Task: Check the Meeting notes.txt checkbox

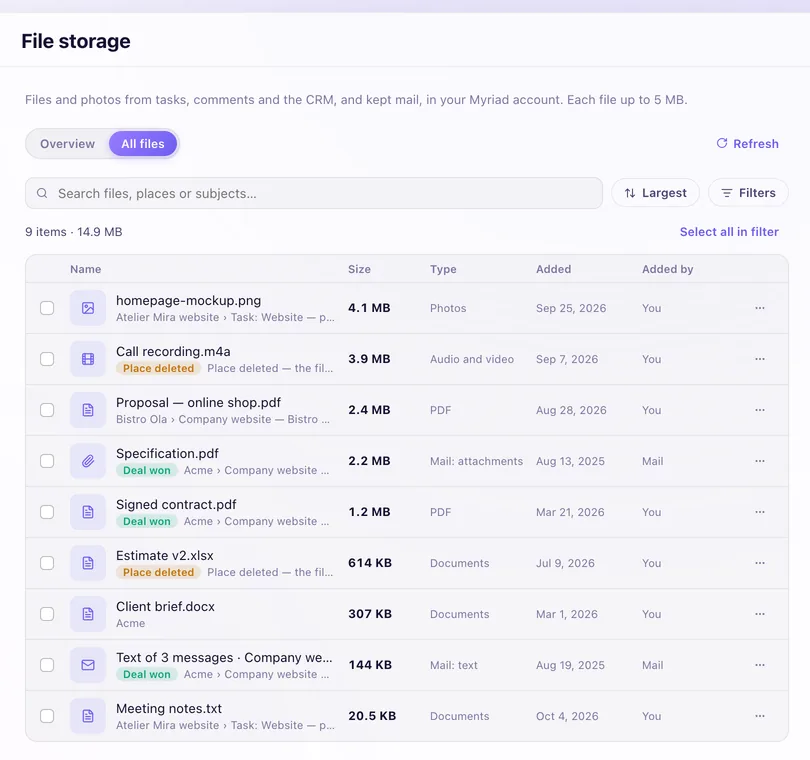Action: 47,716
